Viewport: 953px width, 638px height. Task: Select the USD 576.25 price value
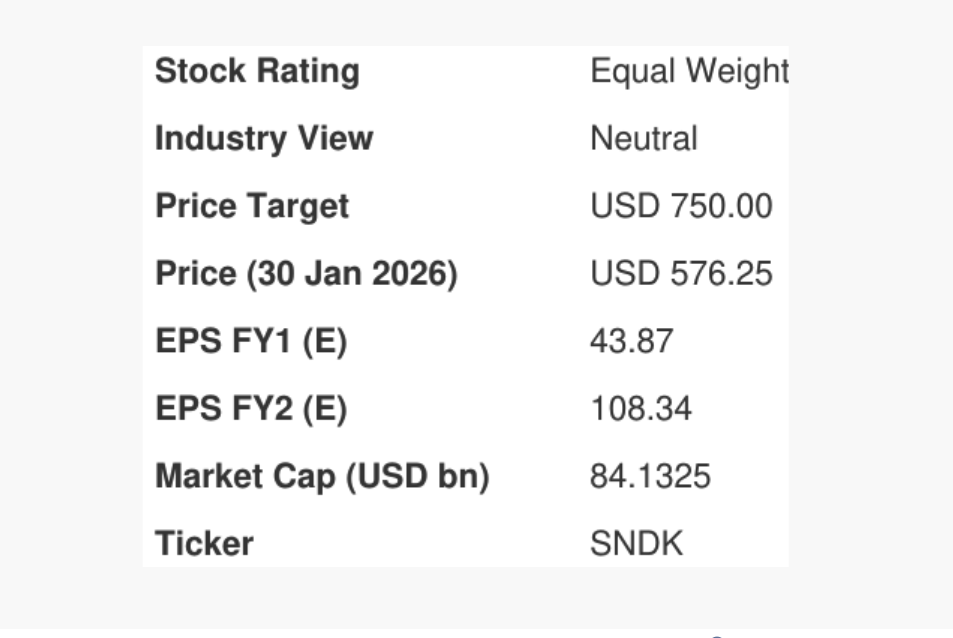click(x=681, y=274)
